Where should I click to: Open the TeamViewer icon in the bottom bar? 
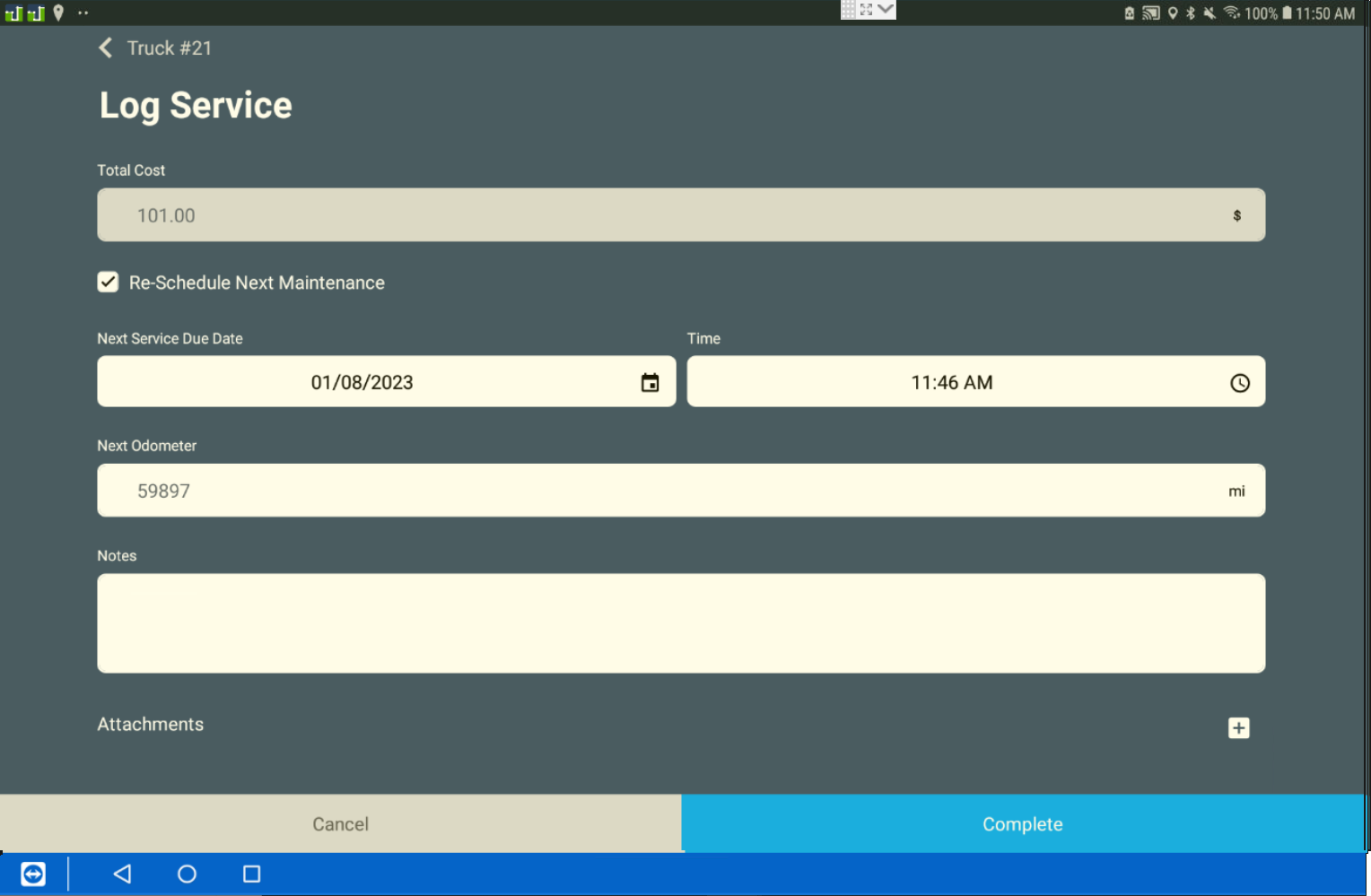33,874
